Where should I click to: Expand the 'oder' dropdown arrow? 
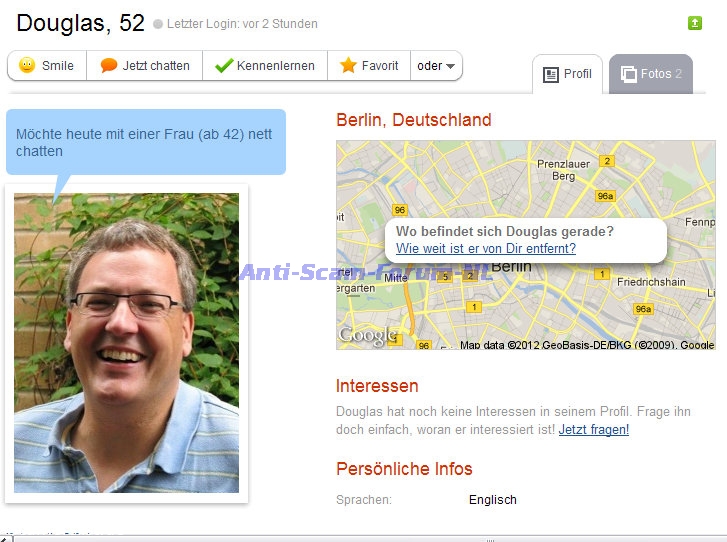pos(450,66)
